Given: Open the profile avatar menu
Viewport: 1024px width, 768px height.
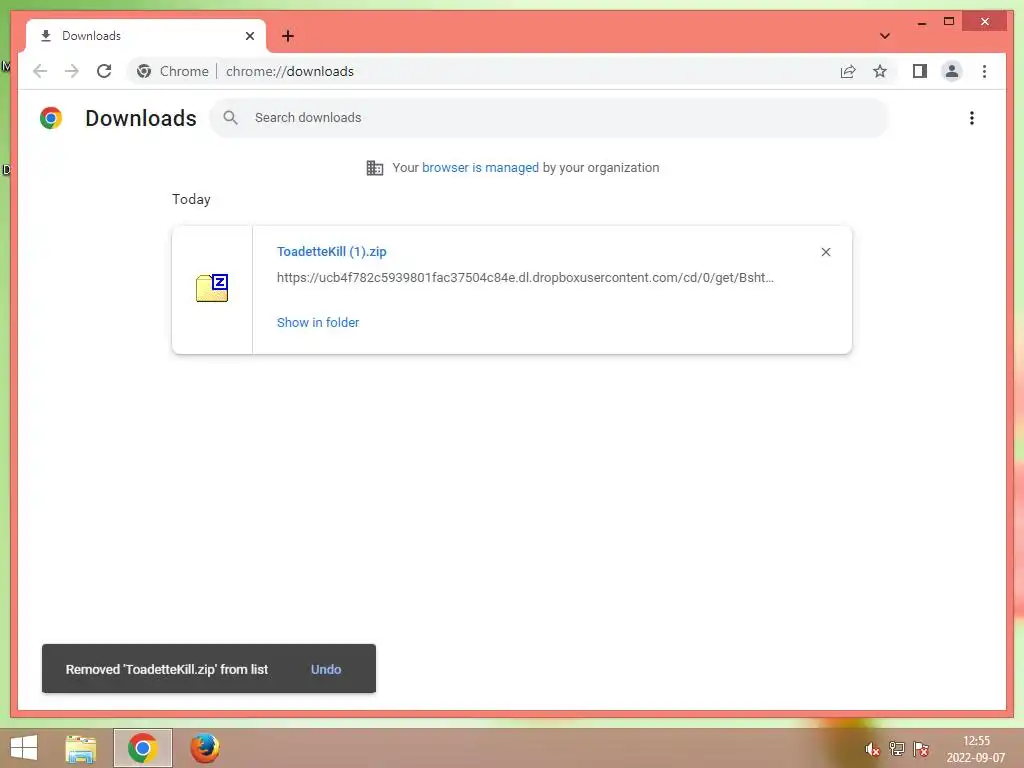Looking at the screenshot, I should (x=952, y=71).
